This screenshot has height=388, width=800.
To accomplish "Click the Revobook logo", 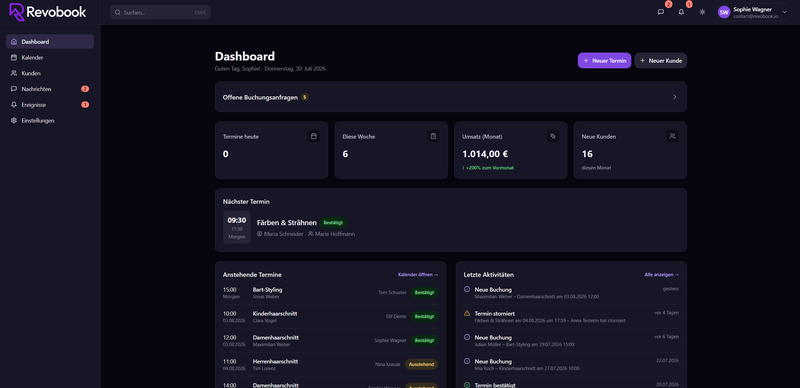I will point(48,12).
